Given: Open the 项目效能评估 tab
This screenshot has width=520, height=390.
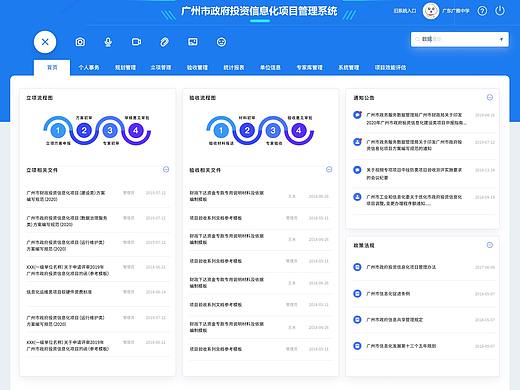Looking at the screenshot, I should click(x=390, y=68).
